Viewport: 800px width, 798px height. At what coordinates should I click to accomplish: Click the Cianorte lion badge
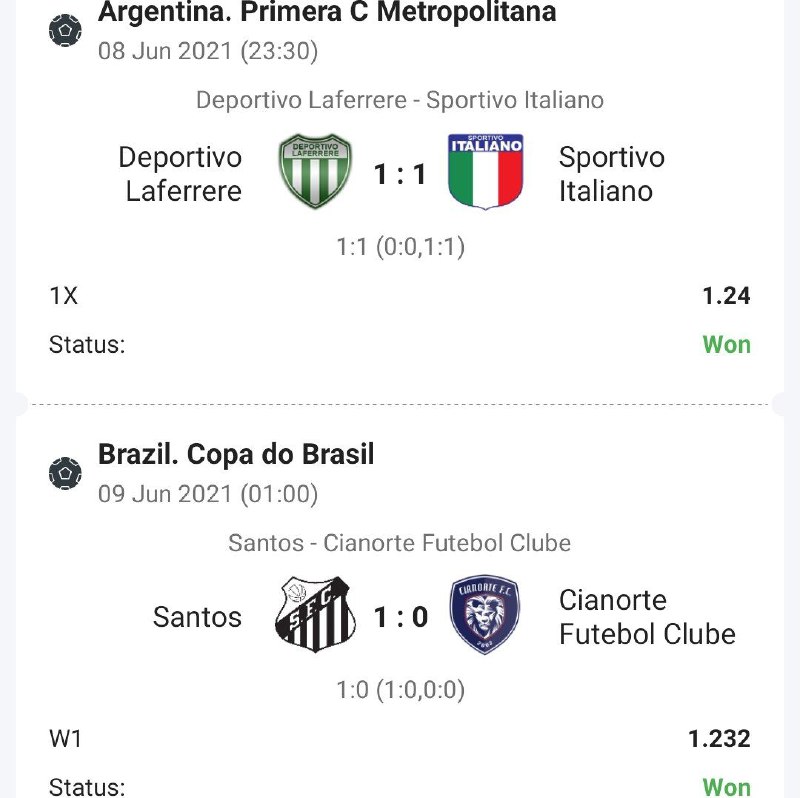(x=485, y=615)
